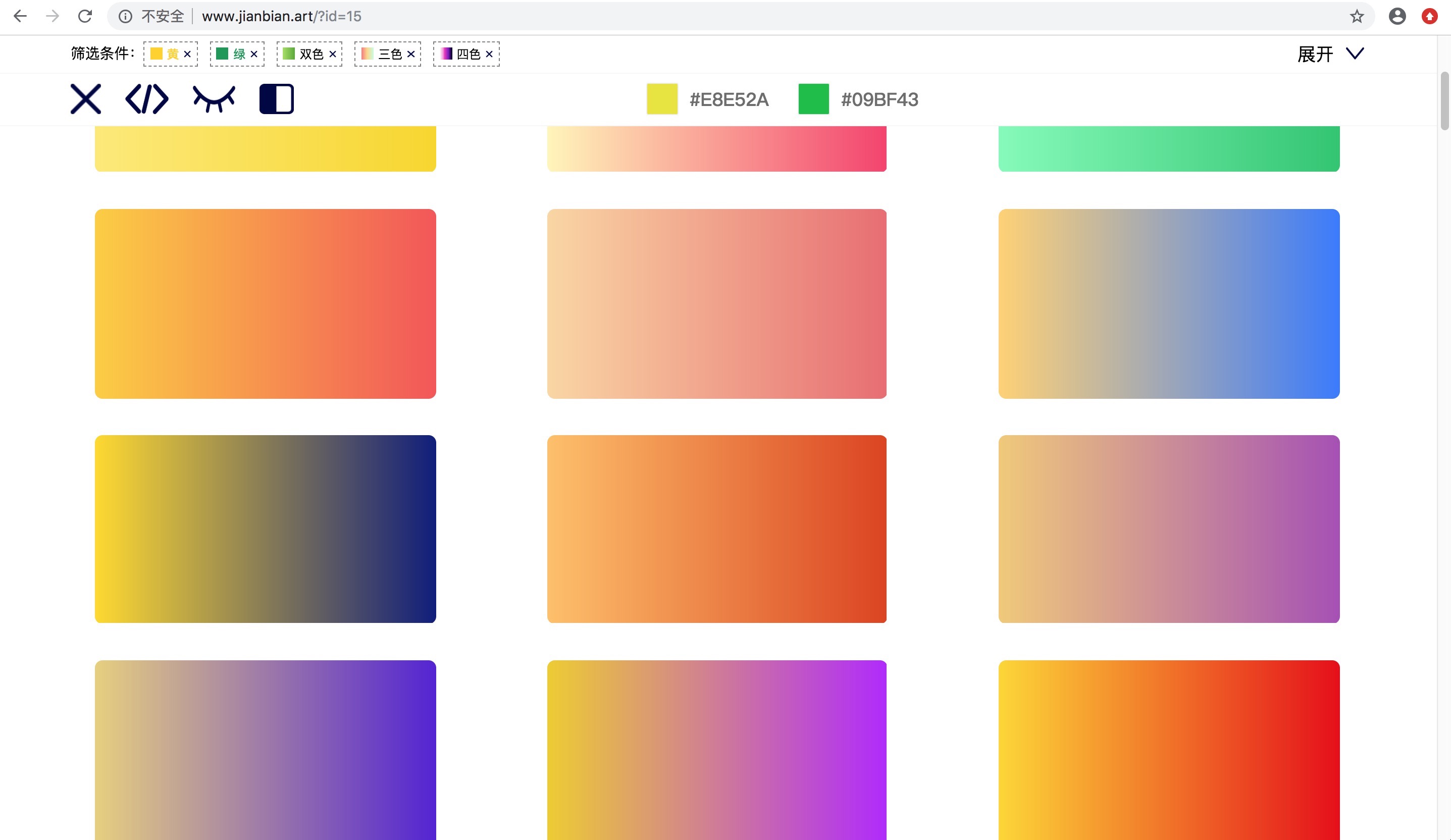Image resolution: width=1451 pixels, height=840 pixels.
Task: Select the yellow-to-navy gradient card
Action: pos(266,529)
